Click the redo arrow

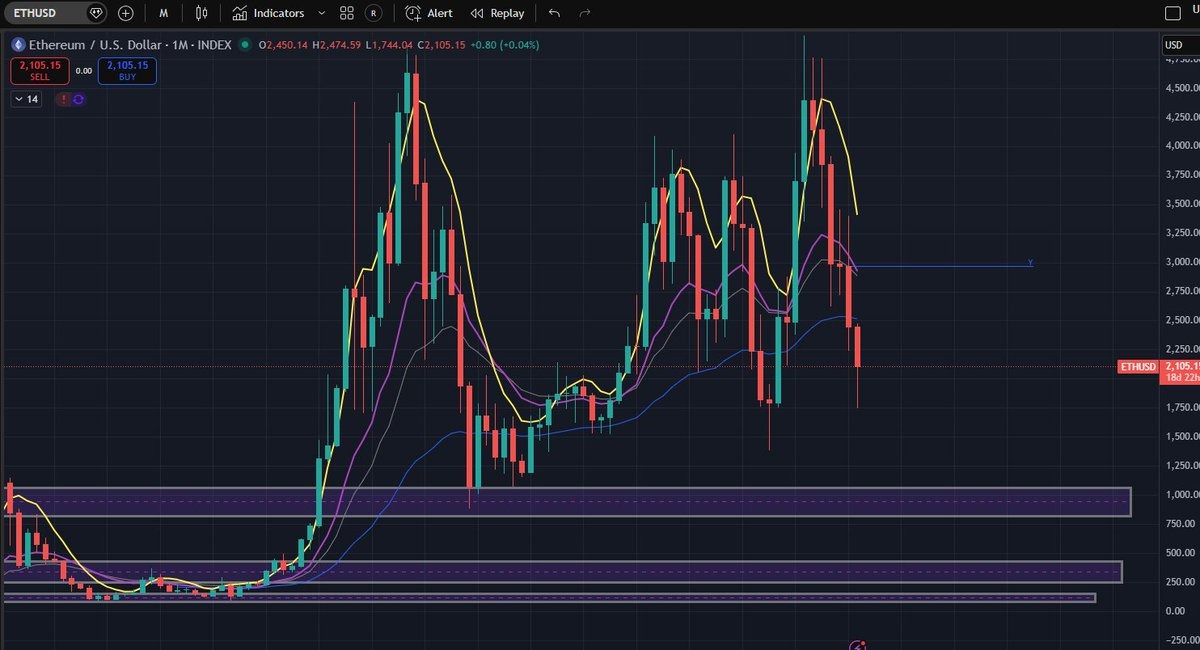click(584, 13)
